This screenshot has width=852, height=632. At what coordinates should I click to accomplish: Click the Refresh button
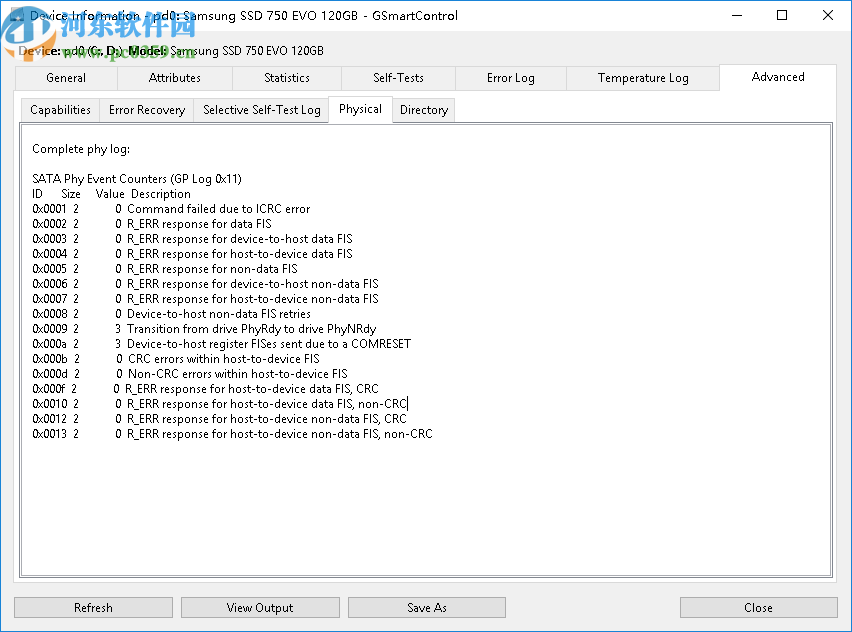(93, 608)
